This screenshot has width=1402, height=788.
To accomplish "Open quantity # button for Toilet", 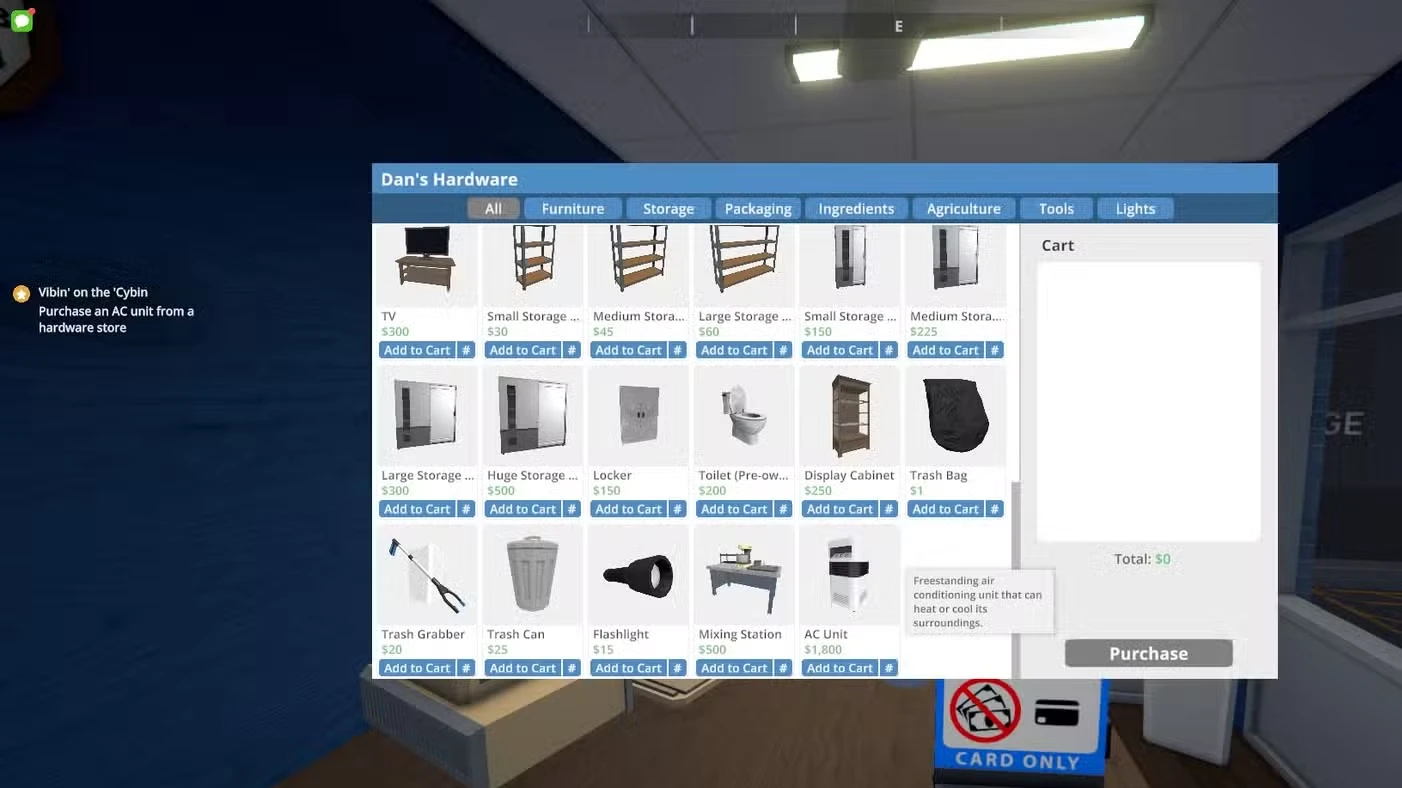I will [783, 509].
